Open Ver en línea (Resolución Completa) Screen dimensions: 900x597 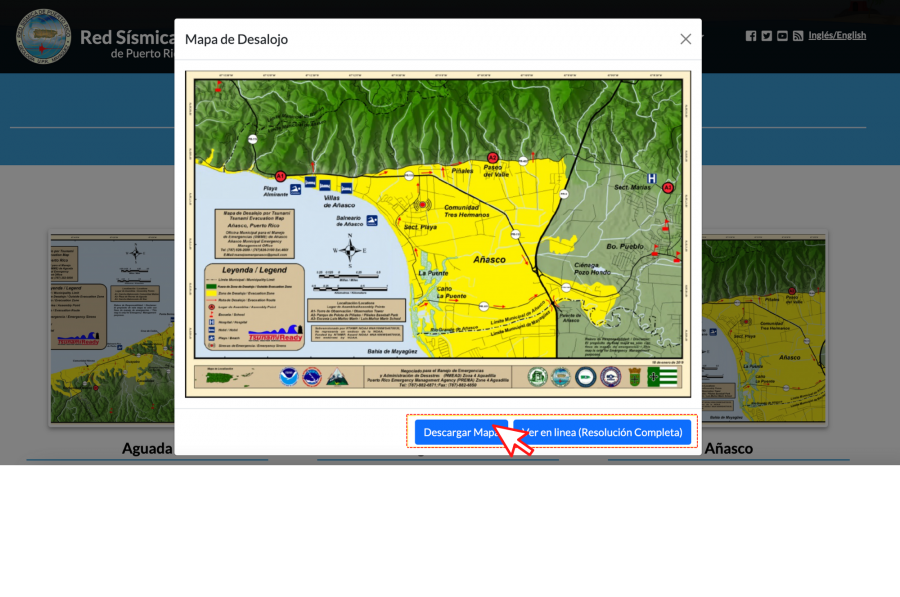point(603,432)
